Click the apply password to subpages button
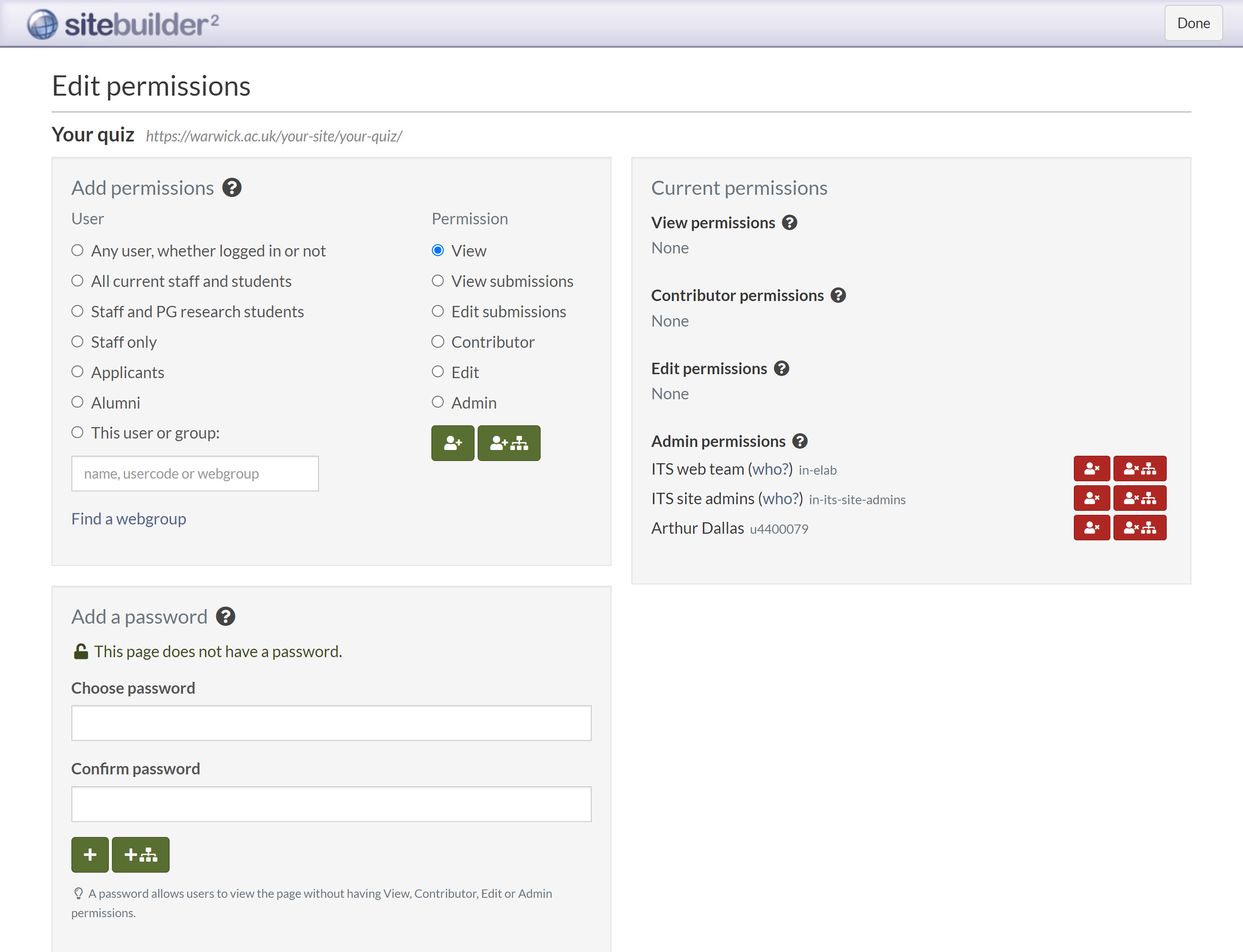Image resolution: width=1243 pixels, height=952 pixels. (140, 855)
